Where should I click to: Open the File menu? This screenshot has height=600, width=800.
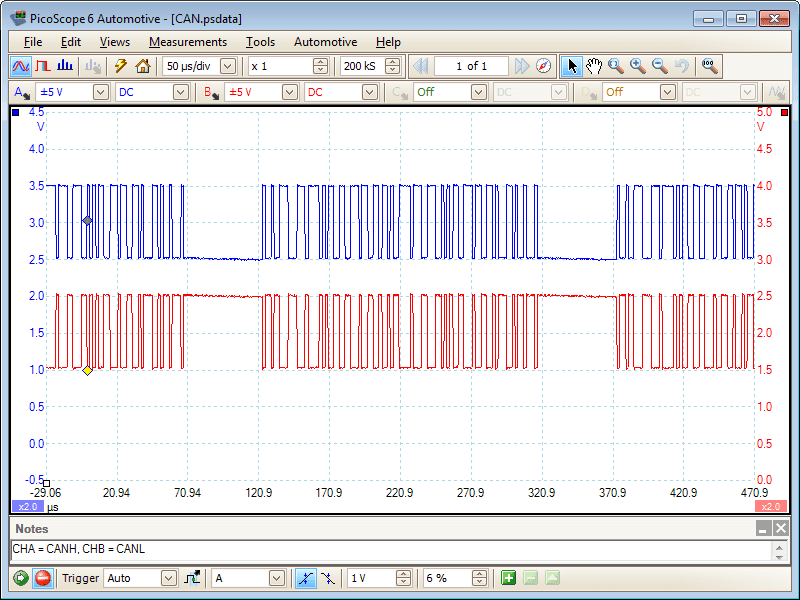click(33, 42)
